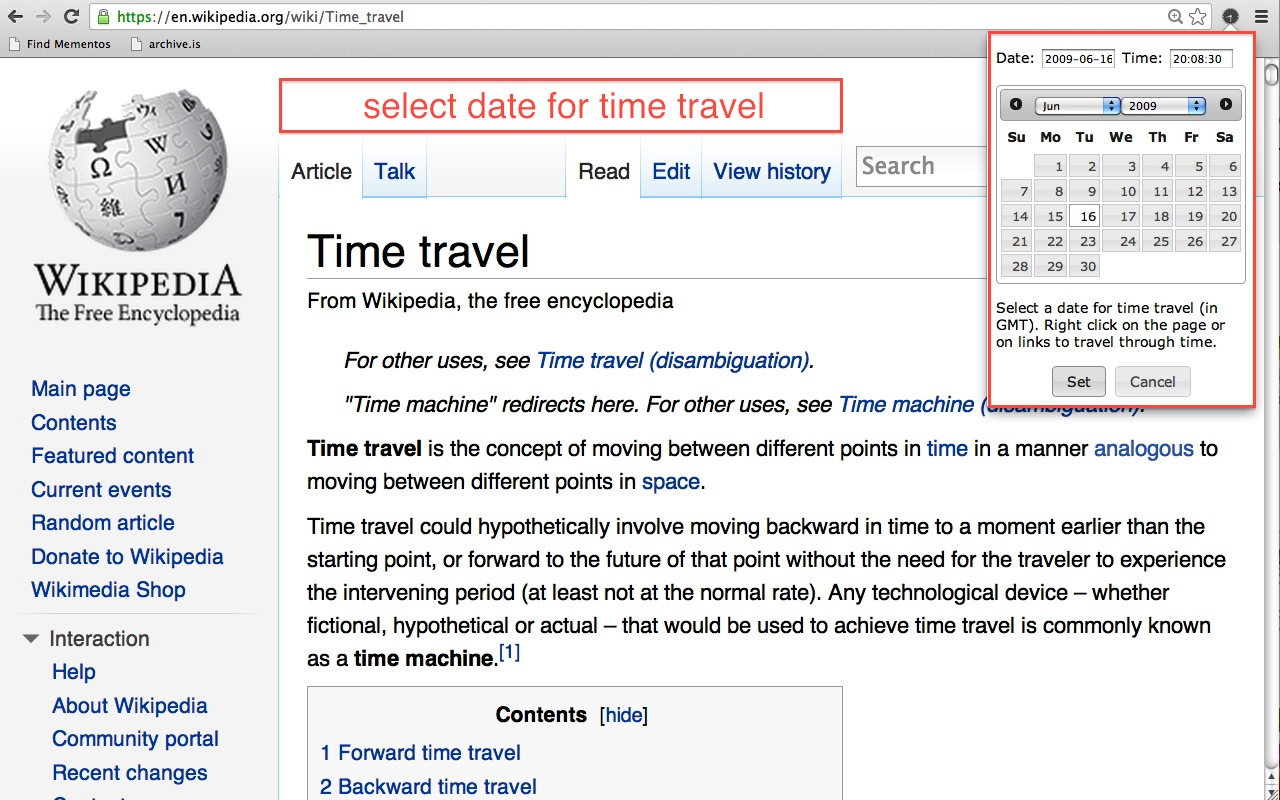
Task: Jump to 1 Forward time travel section
Action: [420, 753]
